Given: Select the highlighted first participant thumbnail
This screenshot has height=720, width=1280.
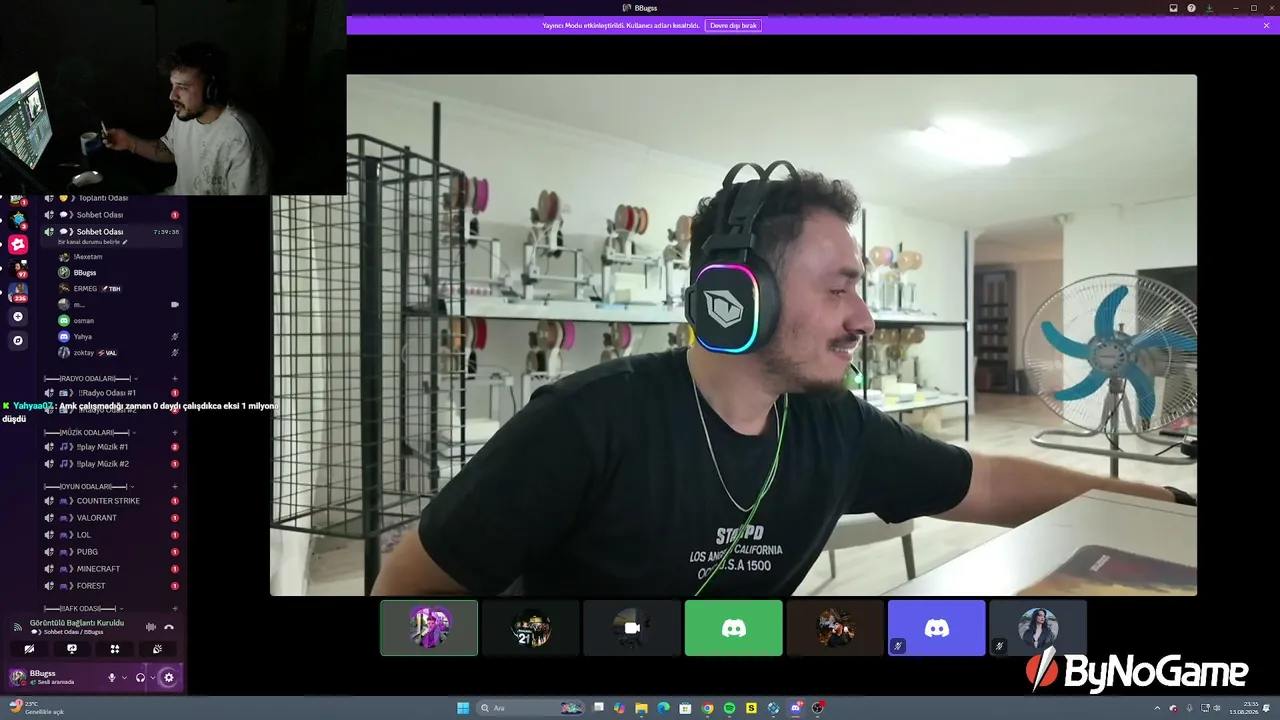Looking at the screenshot, I should click(429, 628).
